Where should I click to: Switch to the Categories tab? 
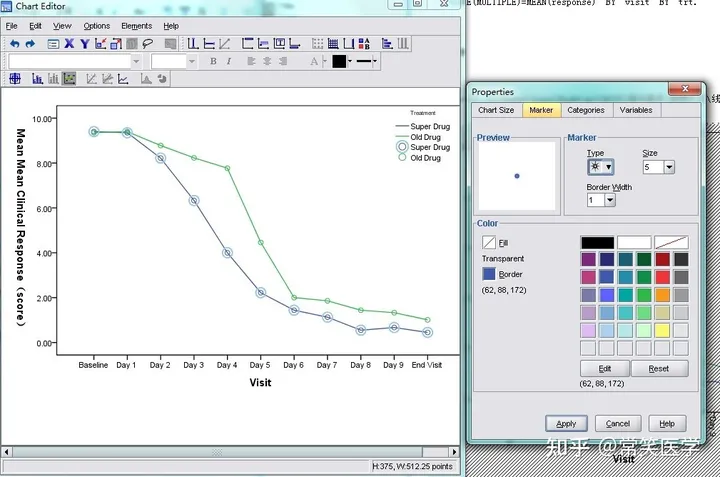[586, 110]
